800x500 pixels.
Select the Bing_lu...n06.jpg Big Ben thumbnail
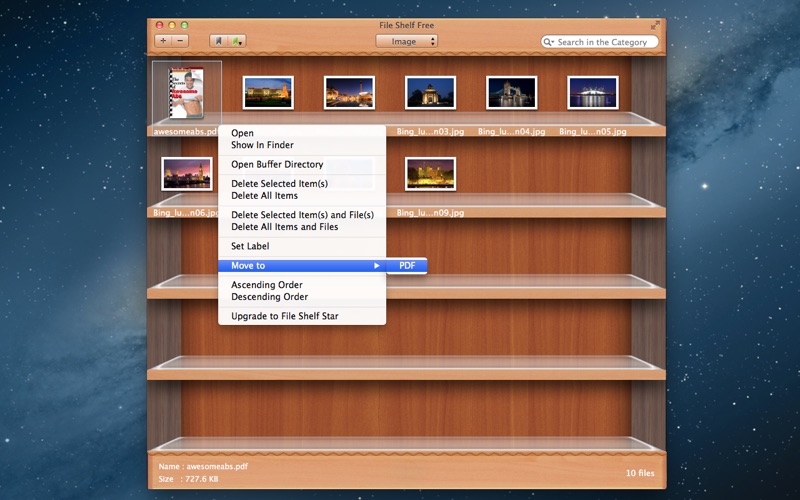187,174
